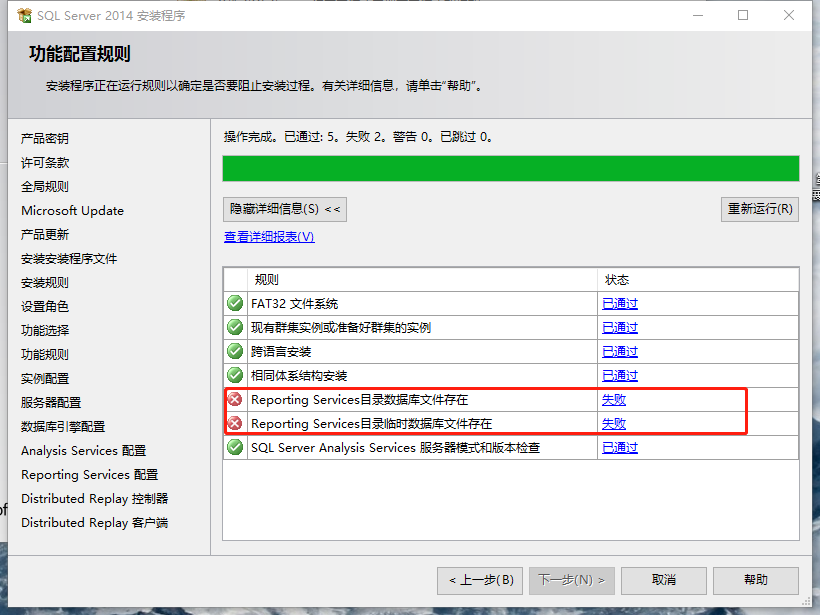Click rule text 现有群集实例或准备好群集的实例
The image size is (820, 615).
(341, 328)
